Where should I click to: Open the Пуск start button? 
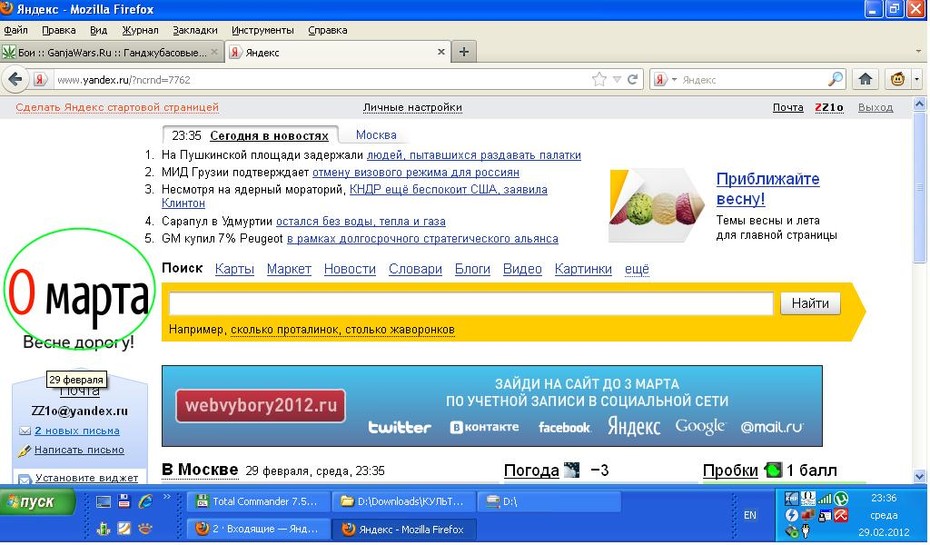37,502
